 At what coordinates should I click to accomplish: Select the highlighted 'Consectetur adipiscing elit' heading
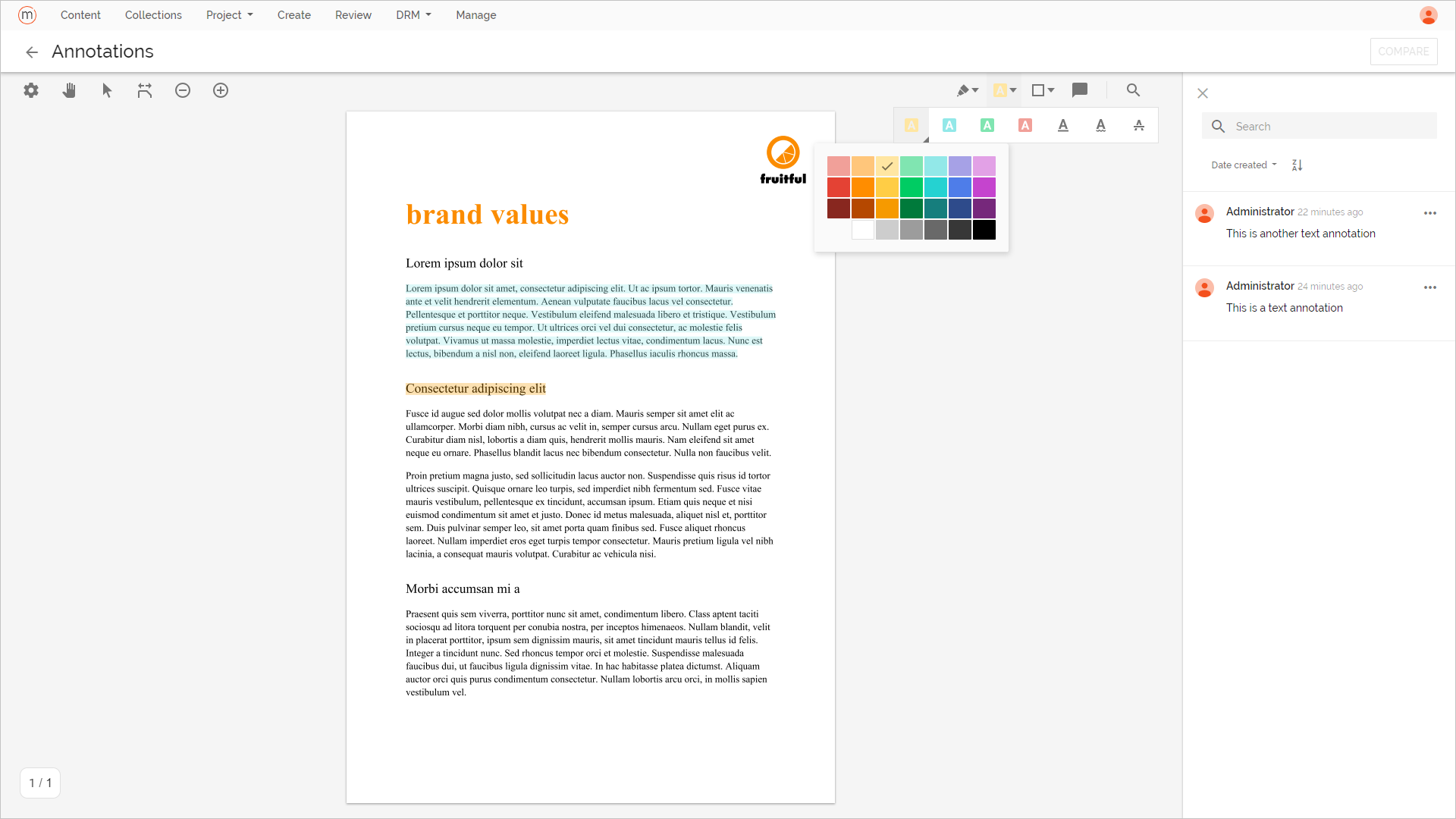click(x=475, y=388)
